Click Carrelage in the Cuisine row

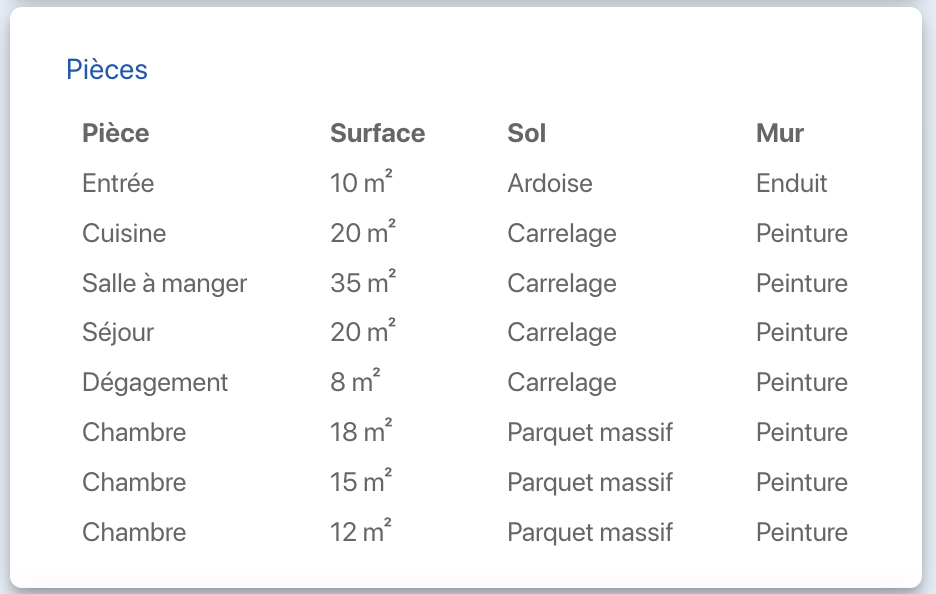click(562, 234)
